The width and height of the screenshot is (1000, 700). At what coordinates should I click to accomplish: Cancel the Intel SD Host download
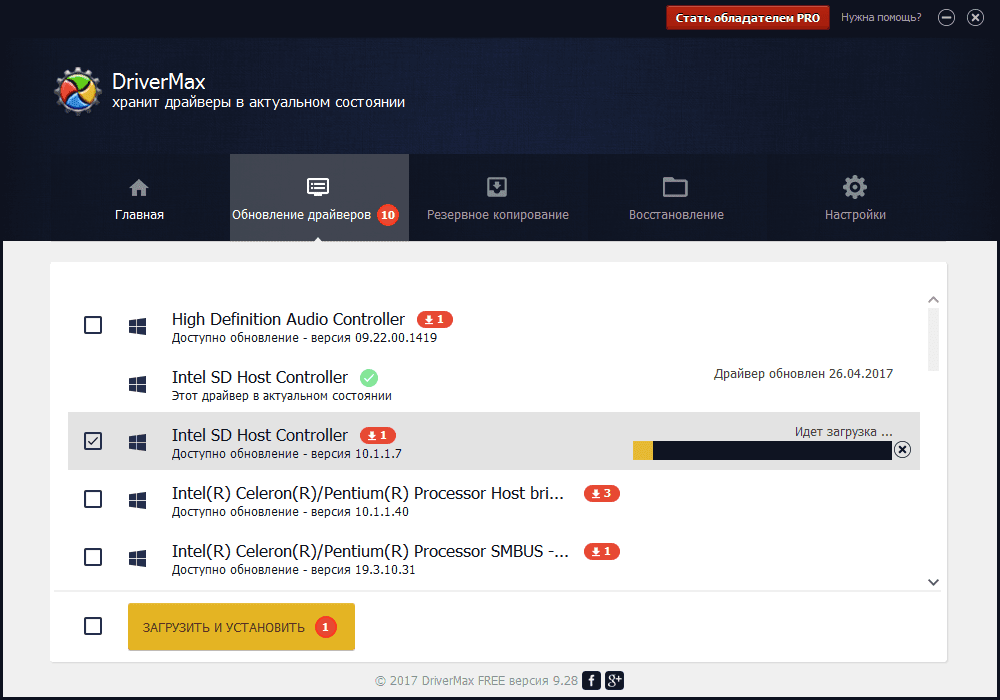click(902, 449)
